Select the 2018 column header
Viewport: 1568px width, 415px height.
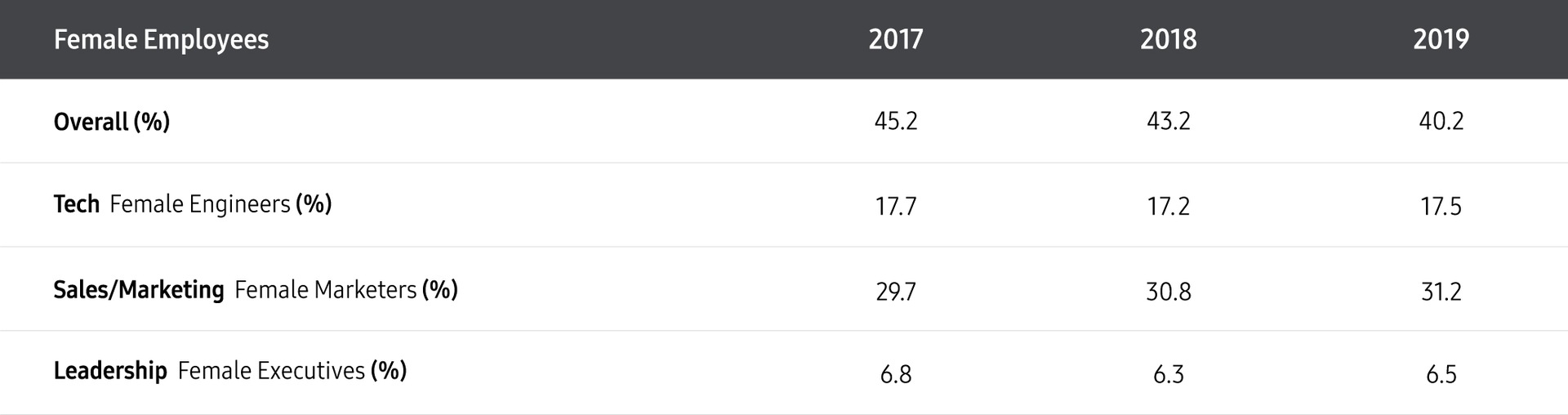pos(1169,39)
